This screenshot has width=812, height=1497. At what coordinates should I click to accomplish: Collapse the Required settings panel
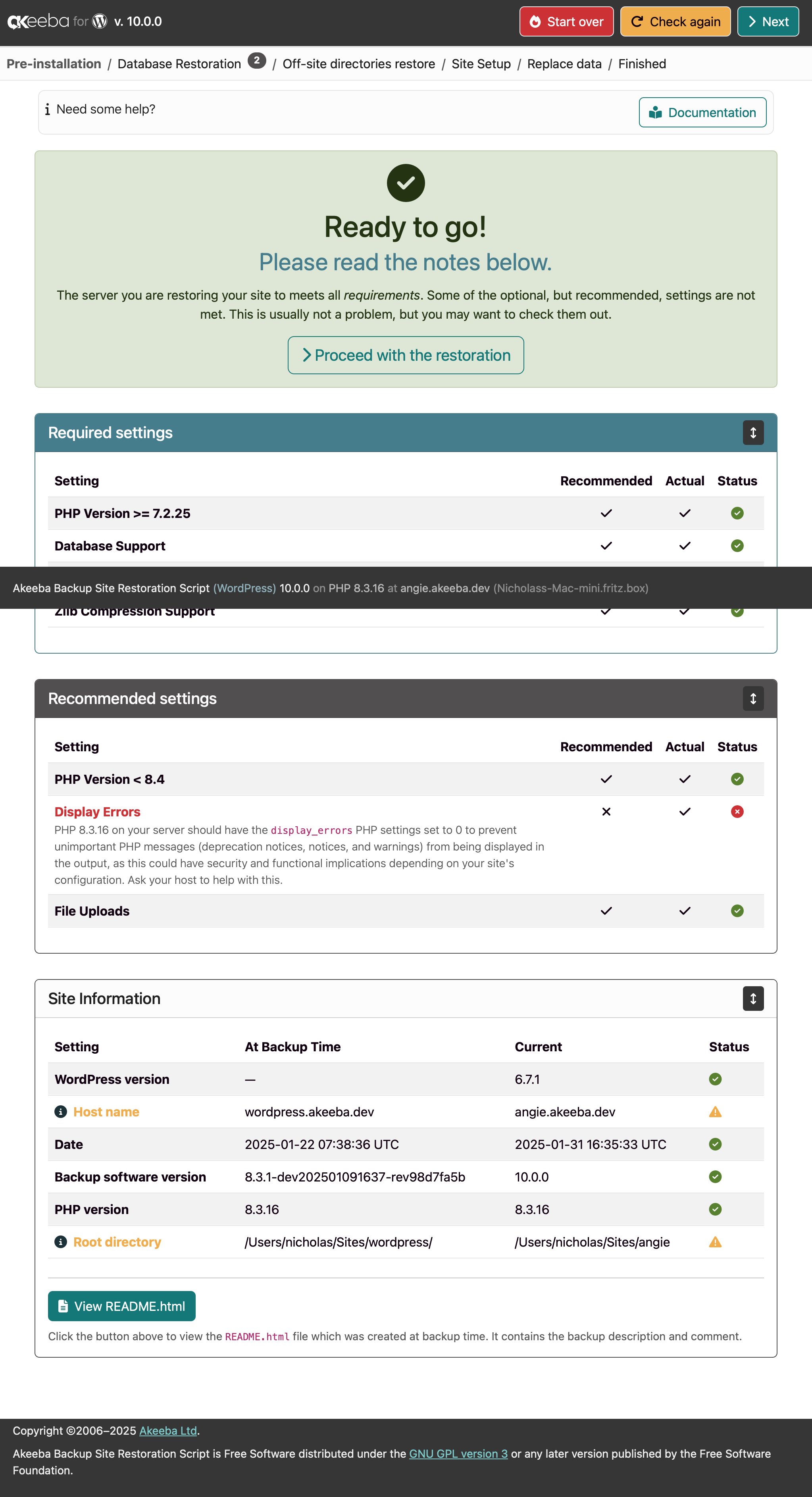(x=753, y=432)
